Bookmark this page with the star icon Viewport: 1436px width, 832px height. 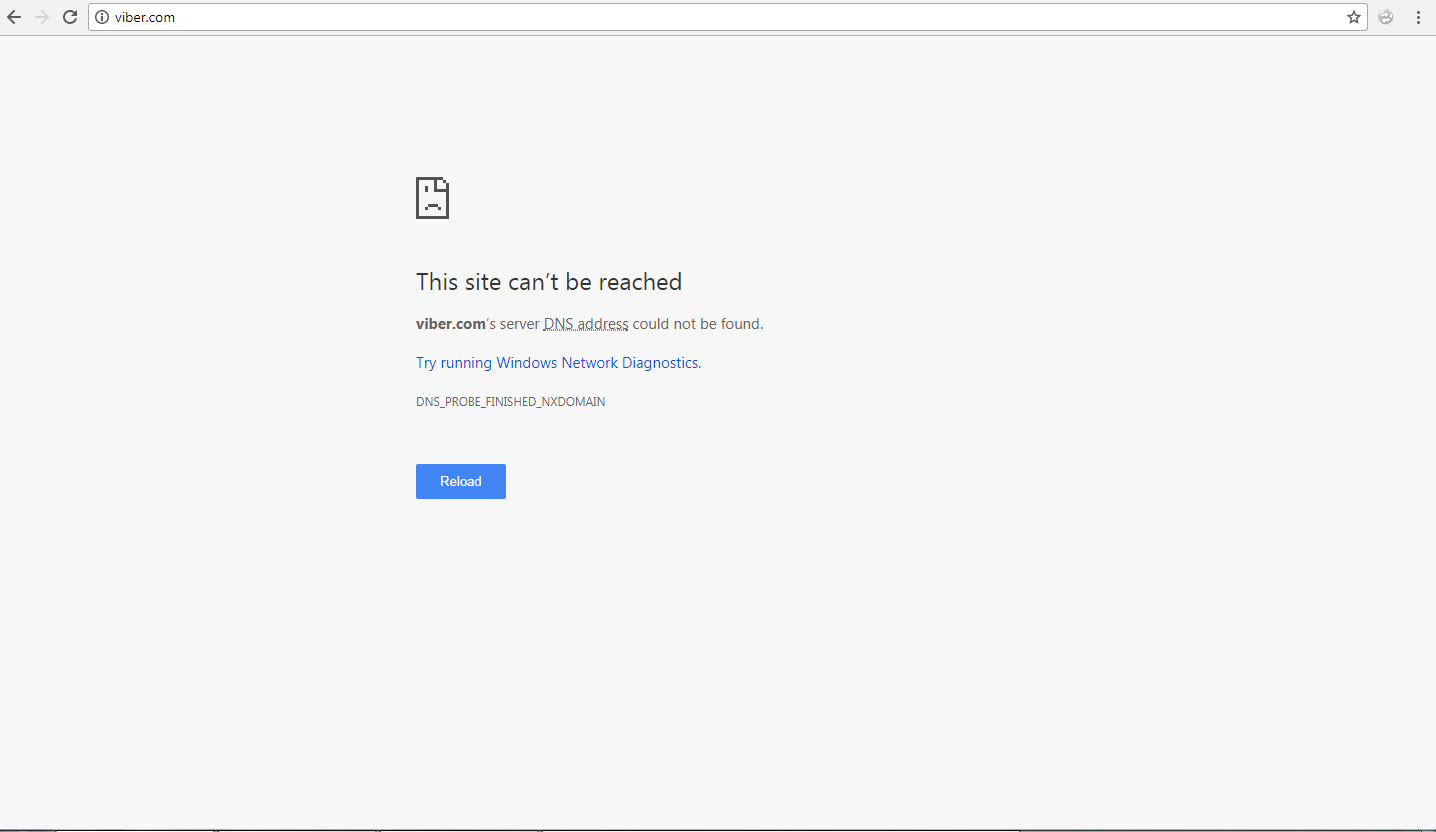1354,17
